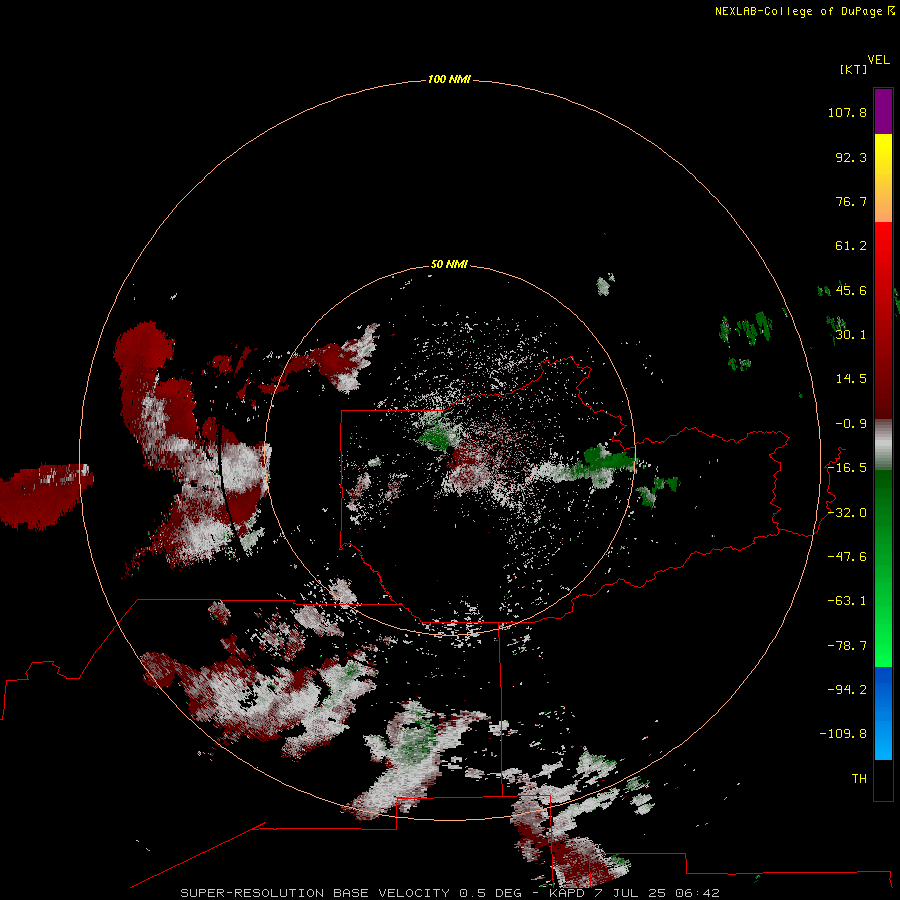The width and height of the screenshot is (900, 900).
Task: Select the -63.1 legend value
Action: click(x=847, y=601)
